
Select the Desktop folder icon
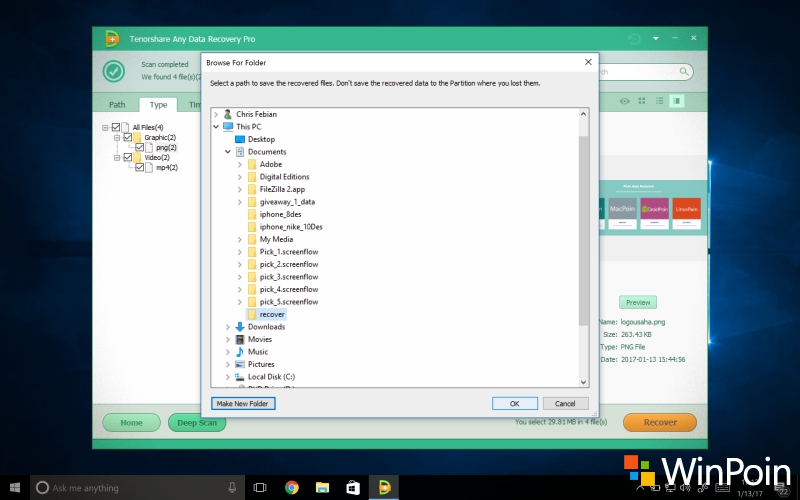point(240,139)
